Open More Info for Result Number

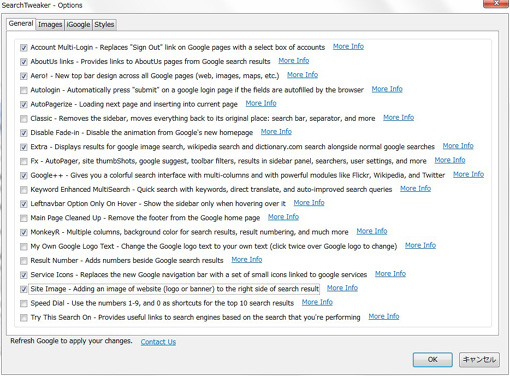pos(247,259)
